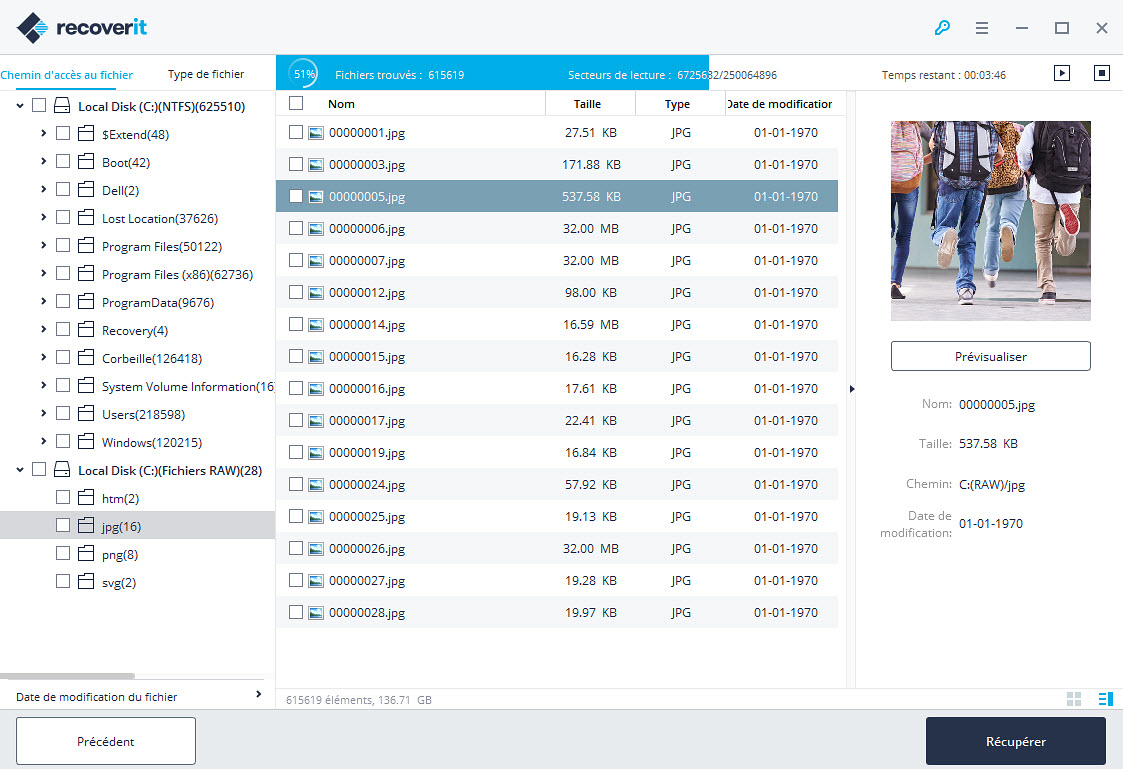Click image icon of 00000014.jpg
Image resolution: width=1123 pixels, height=769 pixels.
(x=315, y=325)
